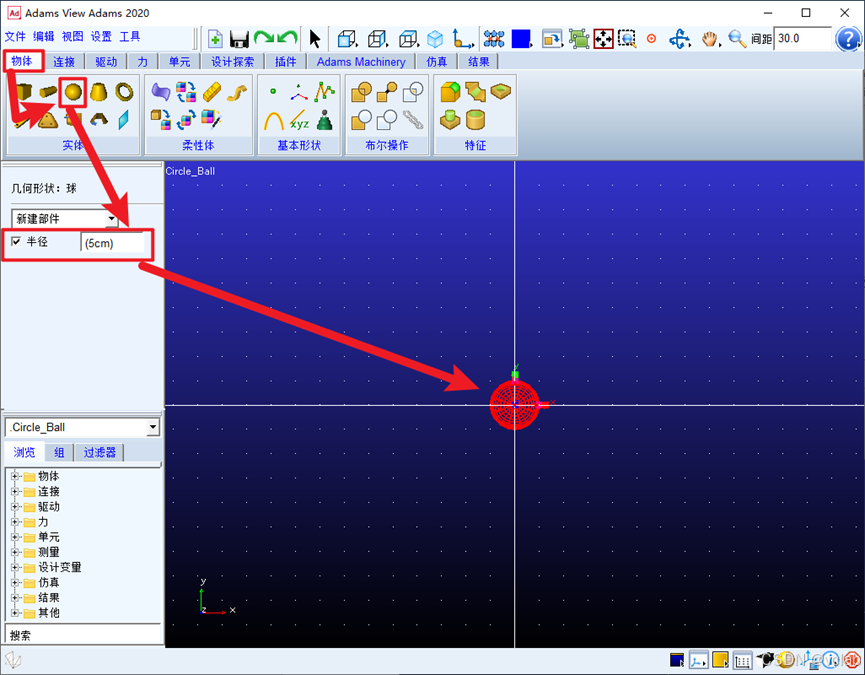Click the radius field showing (5cm)
This screenshot has width=865, height=675.
[x=113, y=243]
